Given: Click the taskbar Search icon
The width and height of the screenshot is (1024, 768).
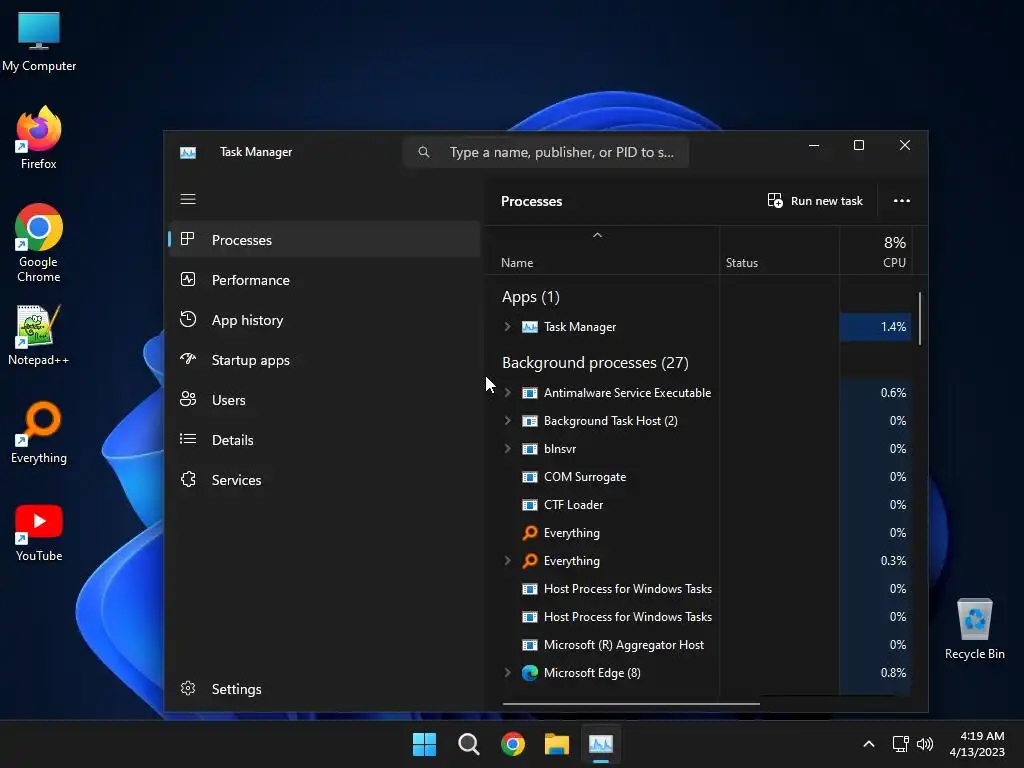Looking at the screenshot, I should coord(469,744).
